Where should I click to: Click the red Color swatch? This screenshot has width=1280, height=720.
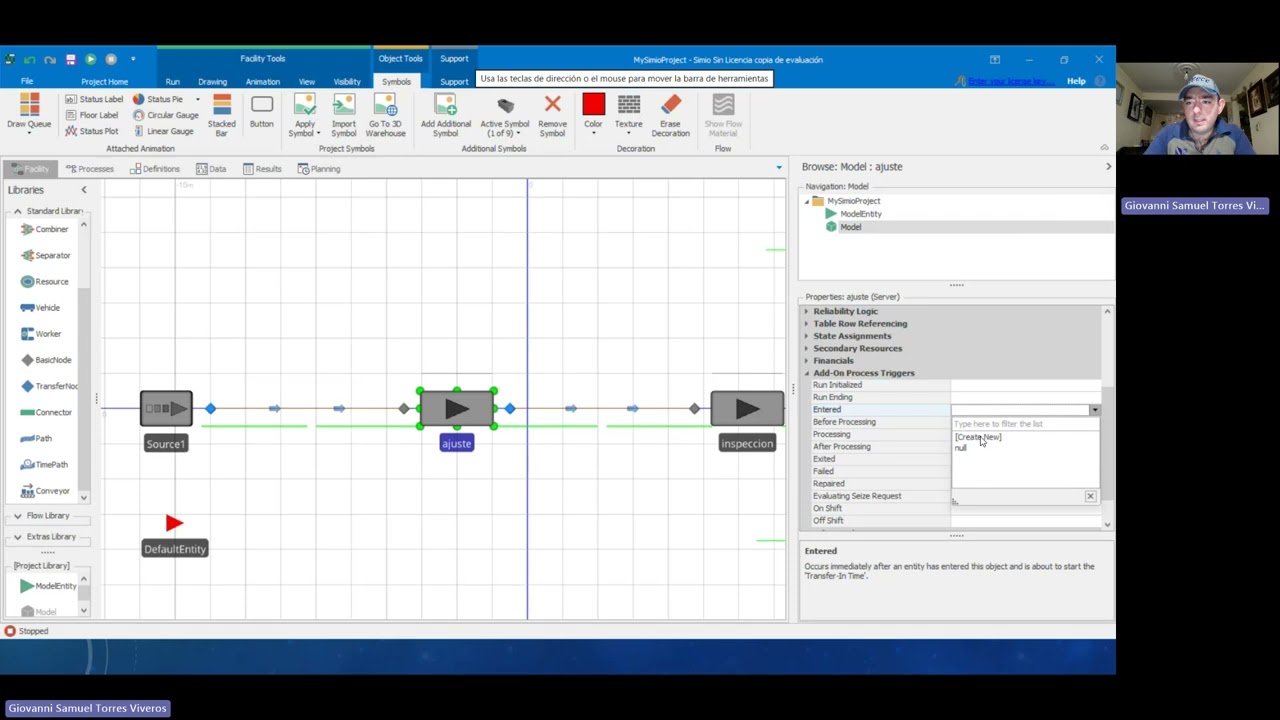tap(593, 104)
